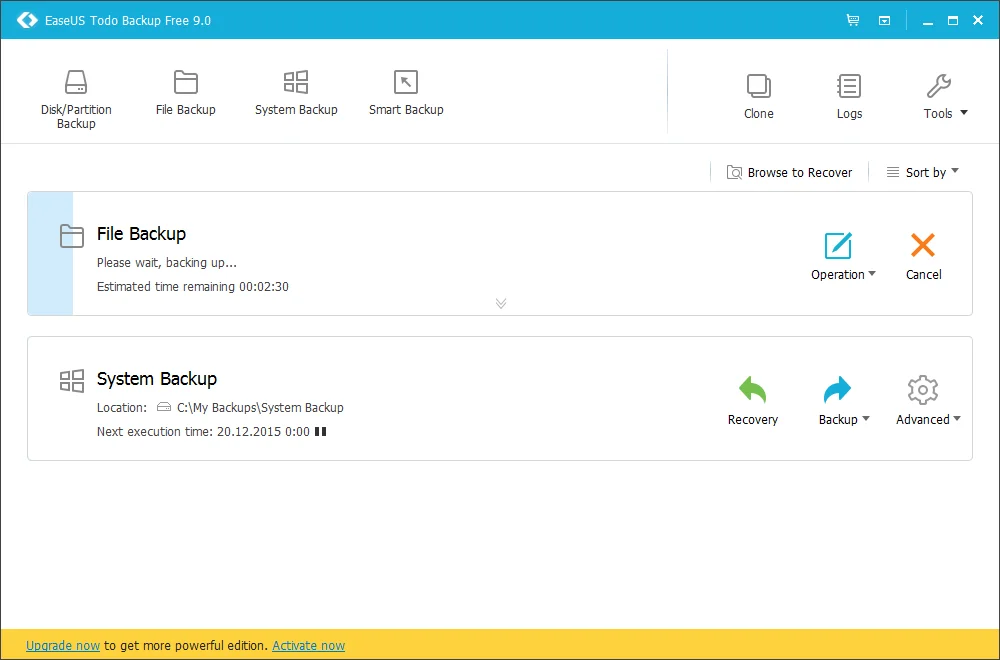This screenshot has width=1000, height=660.
Task: Open the title bar dropdown menu icon
Action: (x=884, y=20)
